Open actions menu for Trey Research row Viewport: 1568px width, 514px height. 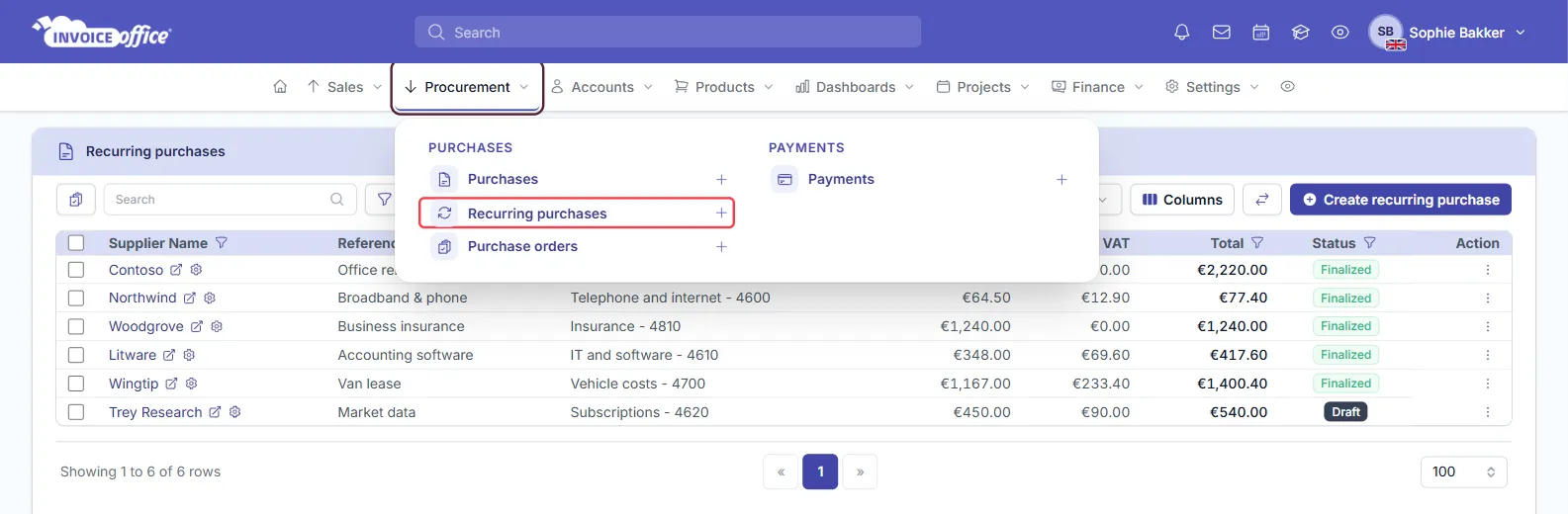1487,412
